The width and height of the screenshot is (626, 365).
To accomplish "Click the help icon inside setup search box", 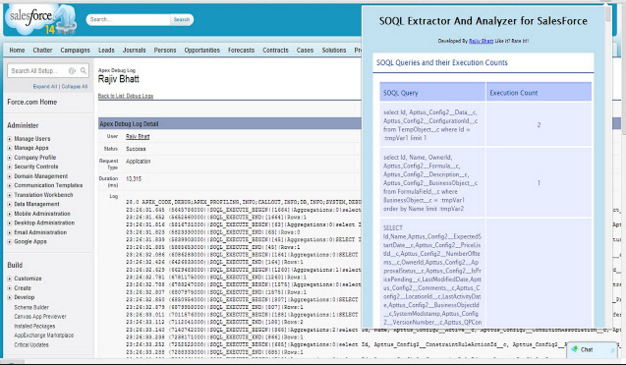I will click(72, 71).
